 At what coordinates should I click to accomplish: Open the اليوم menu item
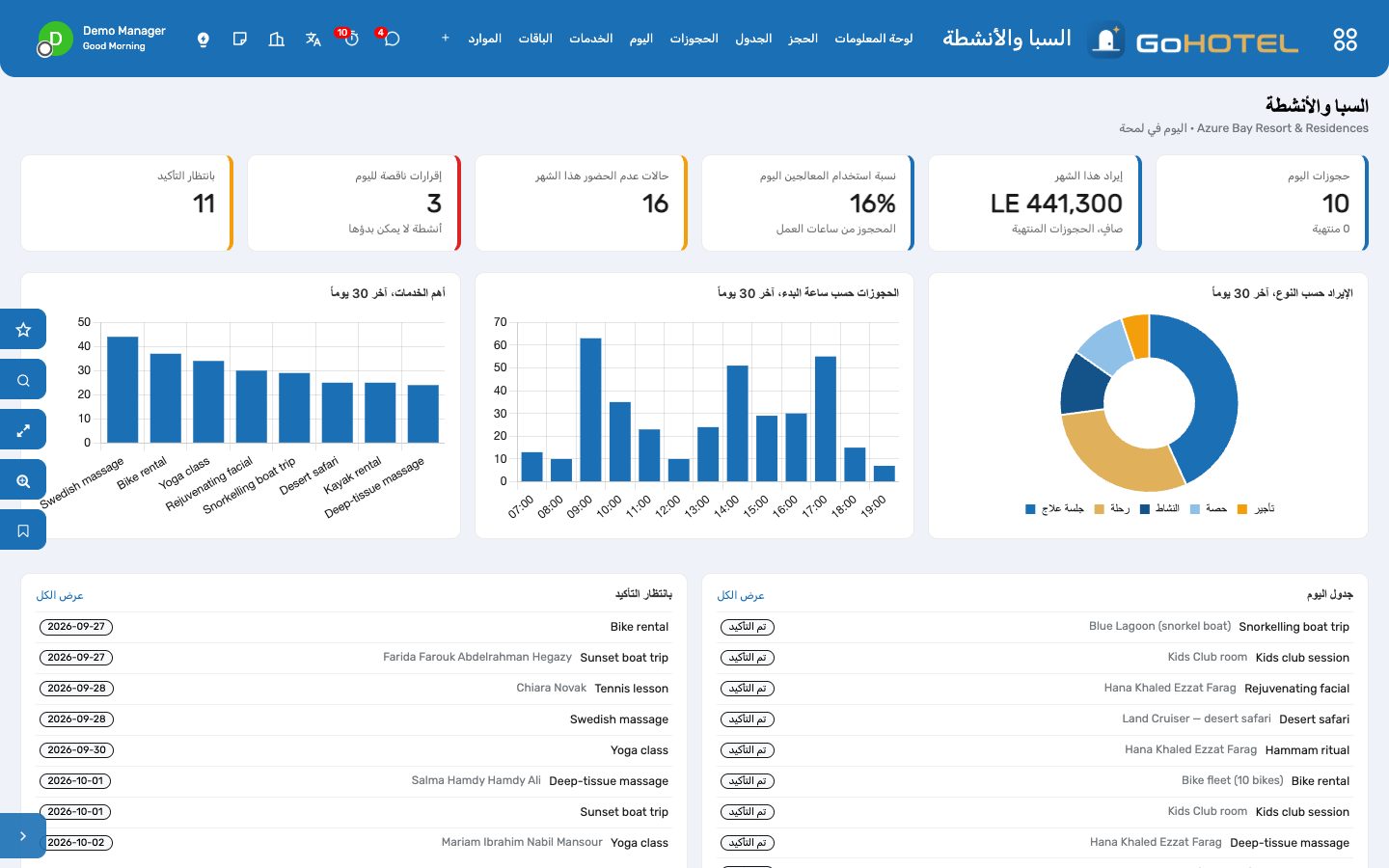coord(641,39)
